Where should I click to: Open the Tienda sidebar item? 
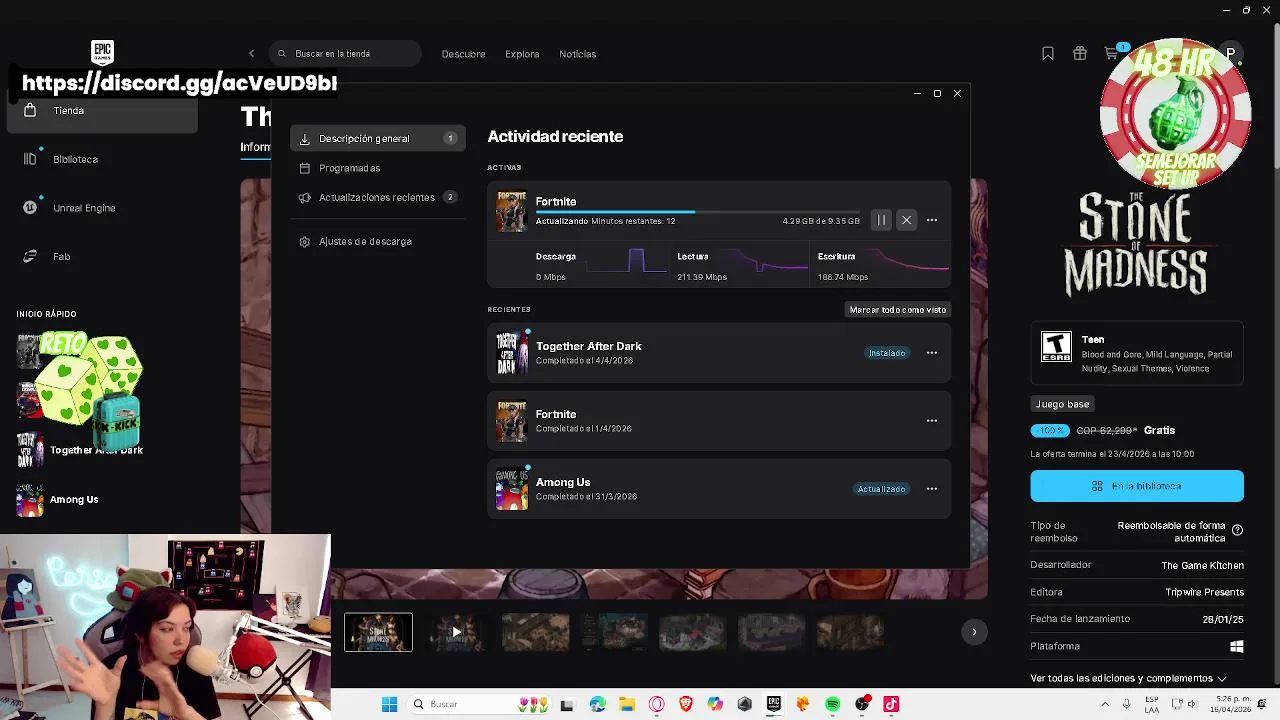point(102,111)
